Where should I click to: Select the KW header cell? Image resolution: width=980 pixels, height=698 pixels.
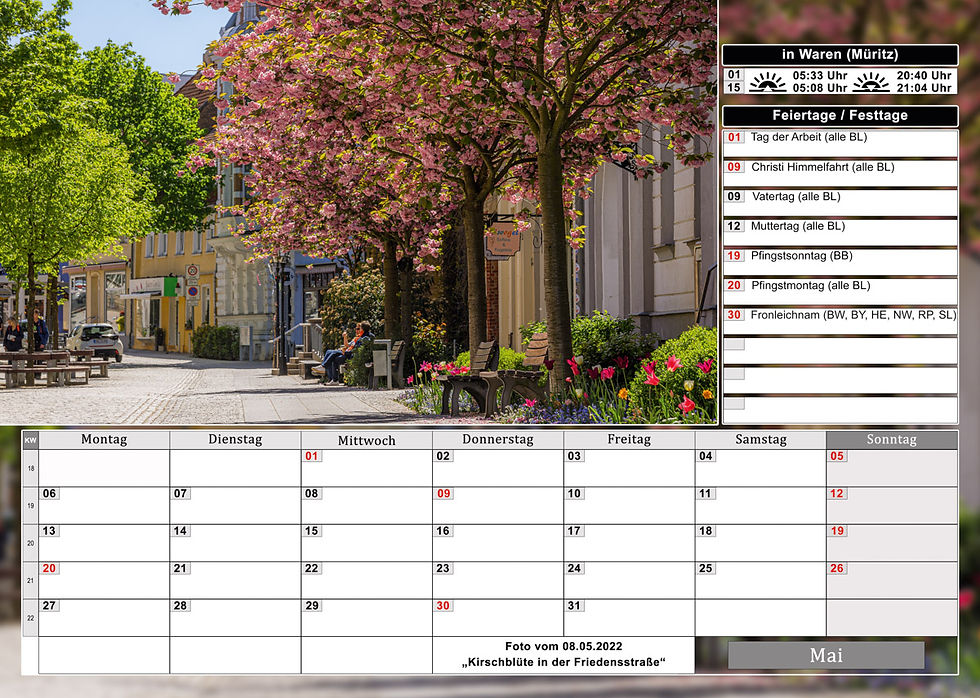[30, 440]
